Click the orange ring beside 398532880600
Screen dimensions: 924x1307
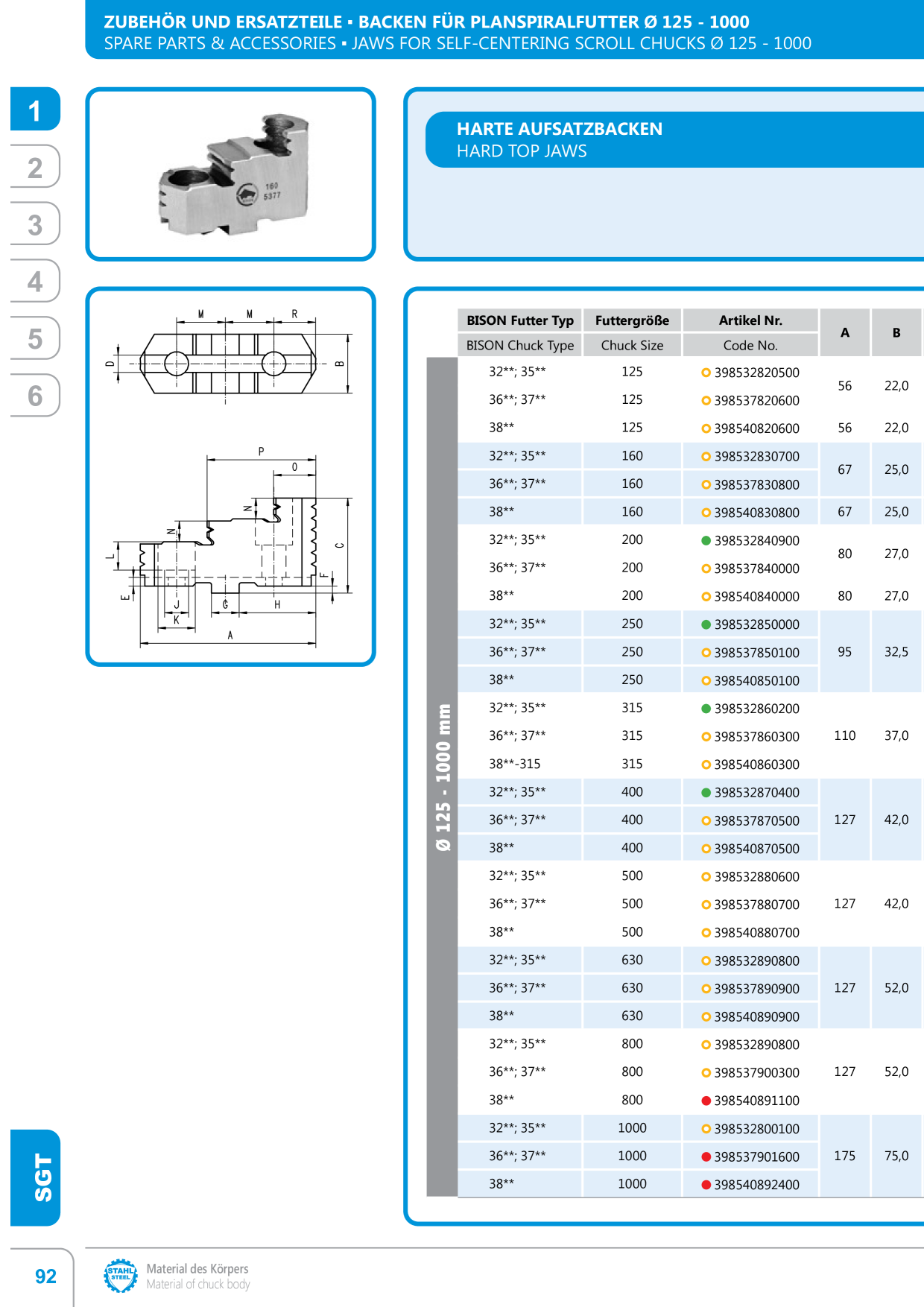pyautogui.click(x=706, y=877)
